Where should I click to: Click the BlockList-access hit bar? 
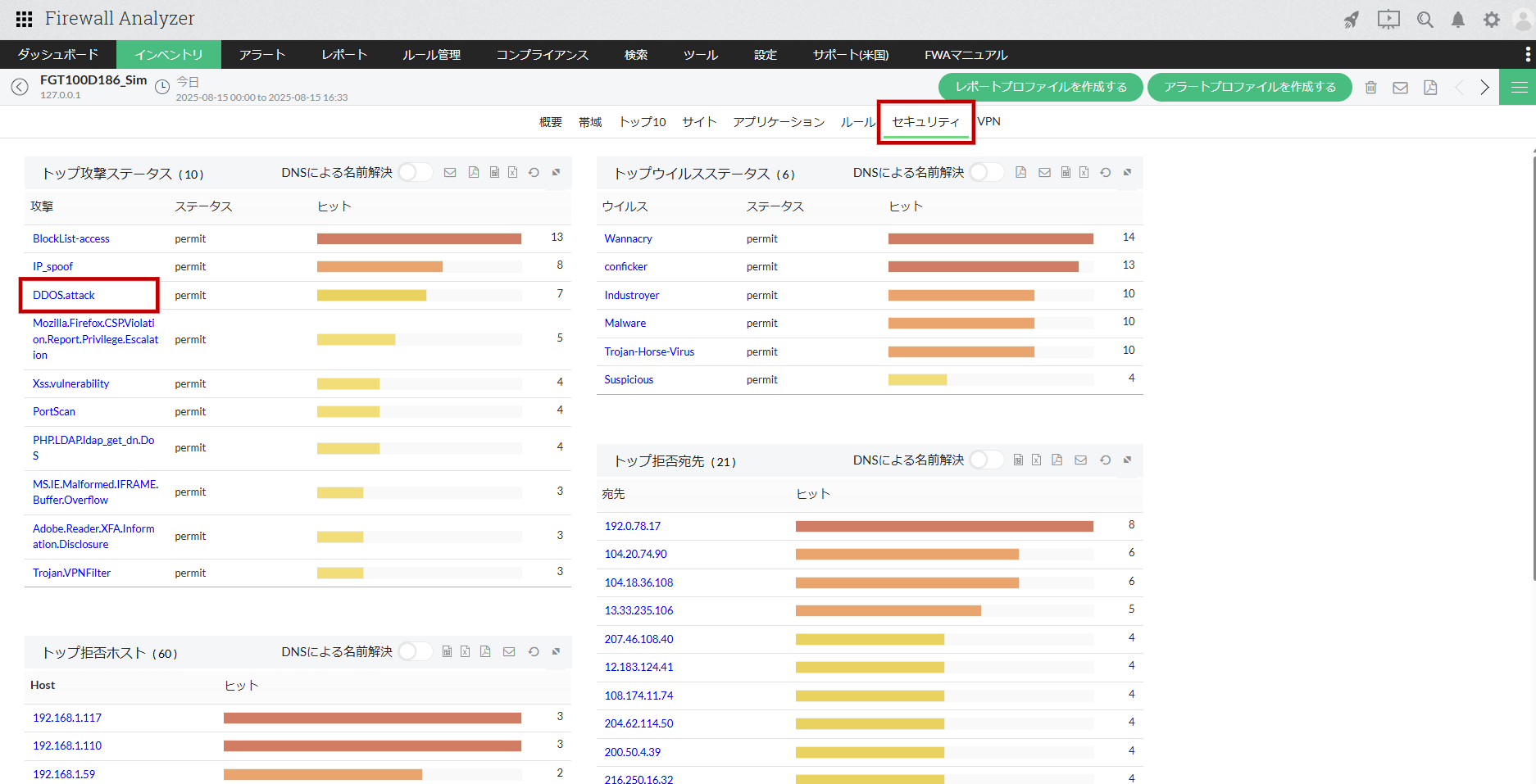419,238
